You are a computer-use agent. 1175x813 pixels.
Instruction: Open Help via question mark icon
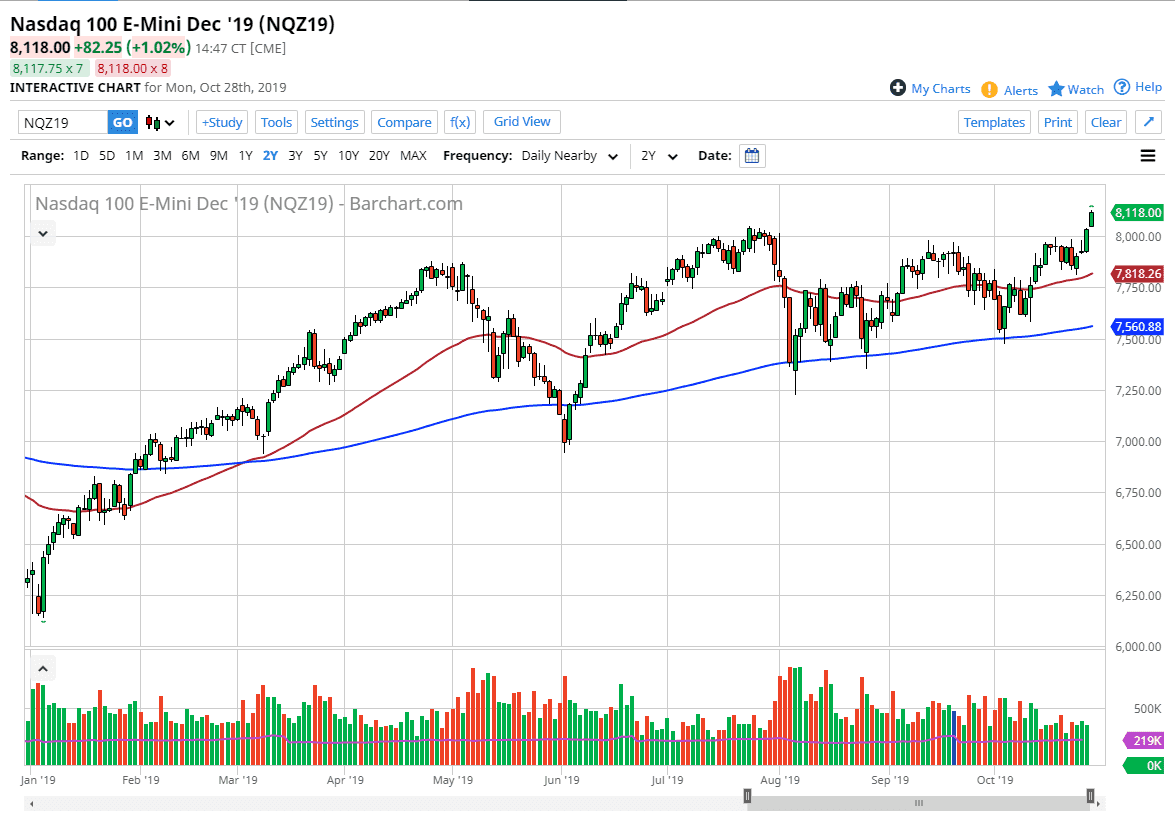point(1123,87)
